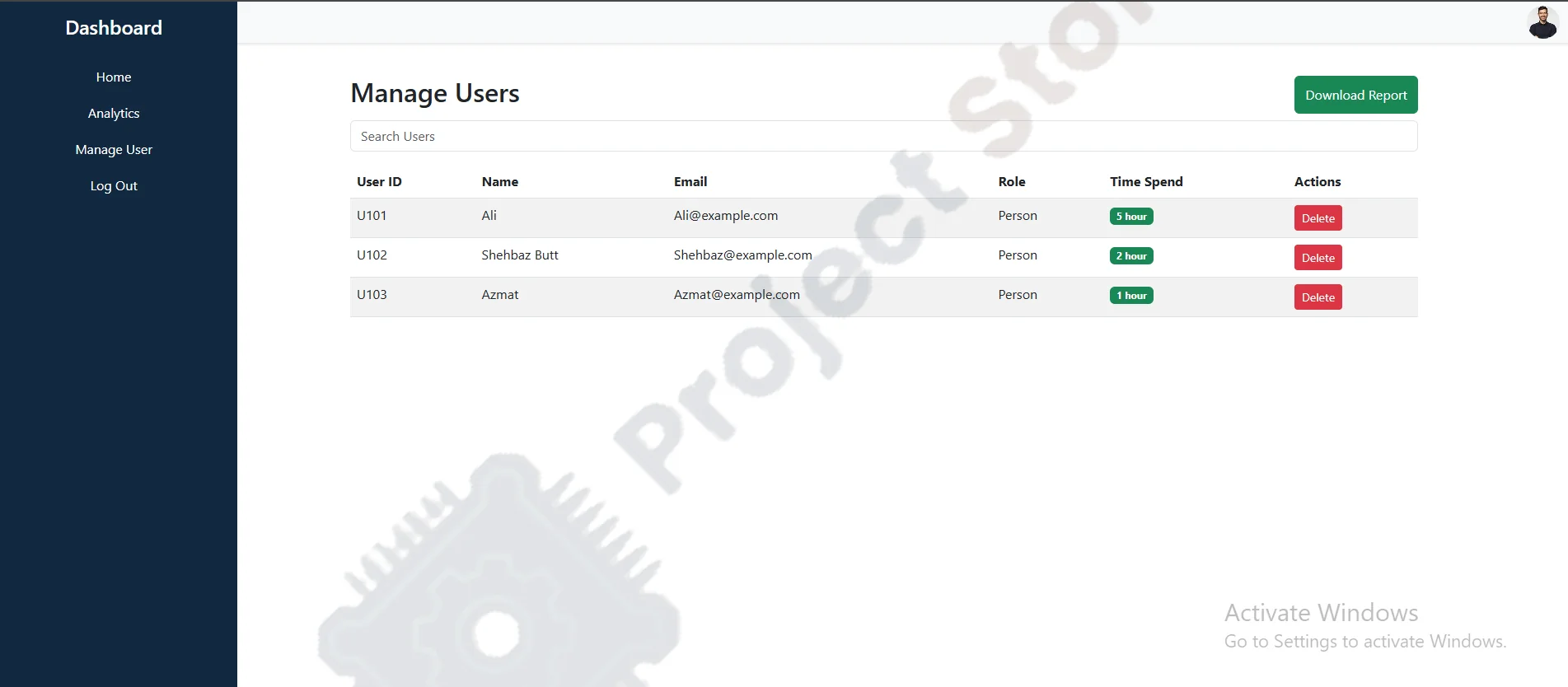The width and height of the screenshot is (1568, 687).
Task: Click the user profile avatar
Action: point(1542,22)
